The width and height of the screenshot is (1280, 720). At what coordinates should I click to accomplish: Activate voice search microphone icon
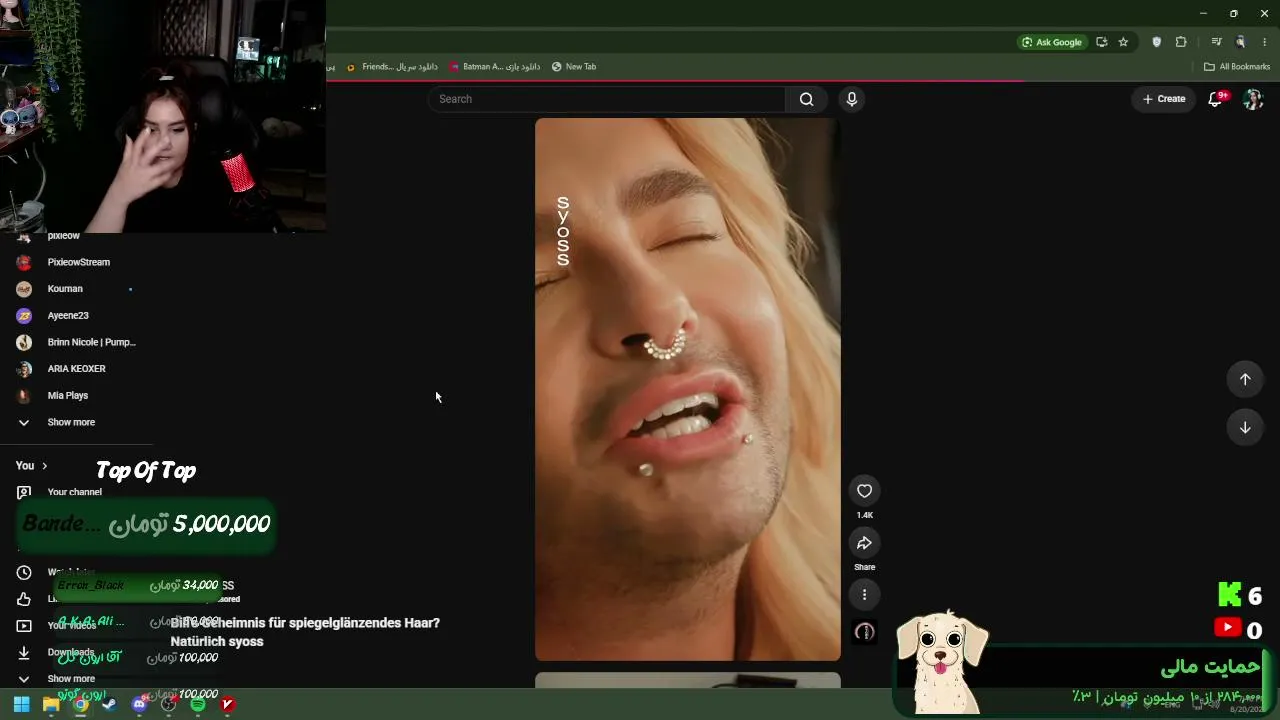[x=851, y=99]
